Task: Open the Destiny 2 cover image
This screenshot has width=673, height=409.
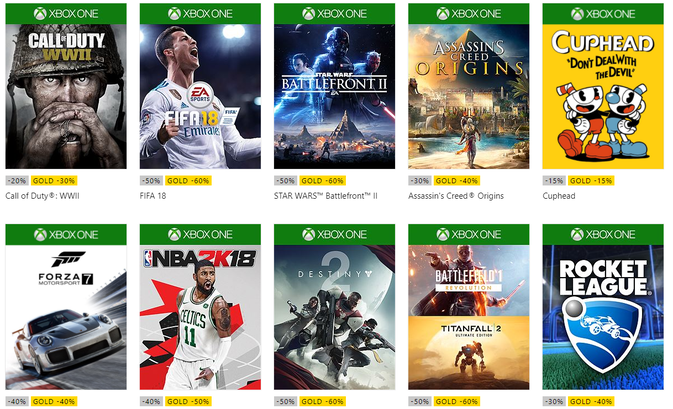Action: click(x=334, y=318)
